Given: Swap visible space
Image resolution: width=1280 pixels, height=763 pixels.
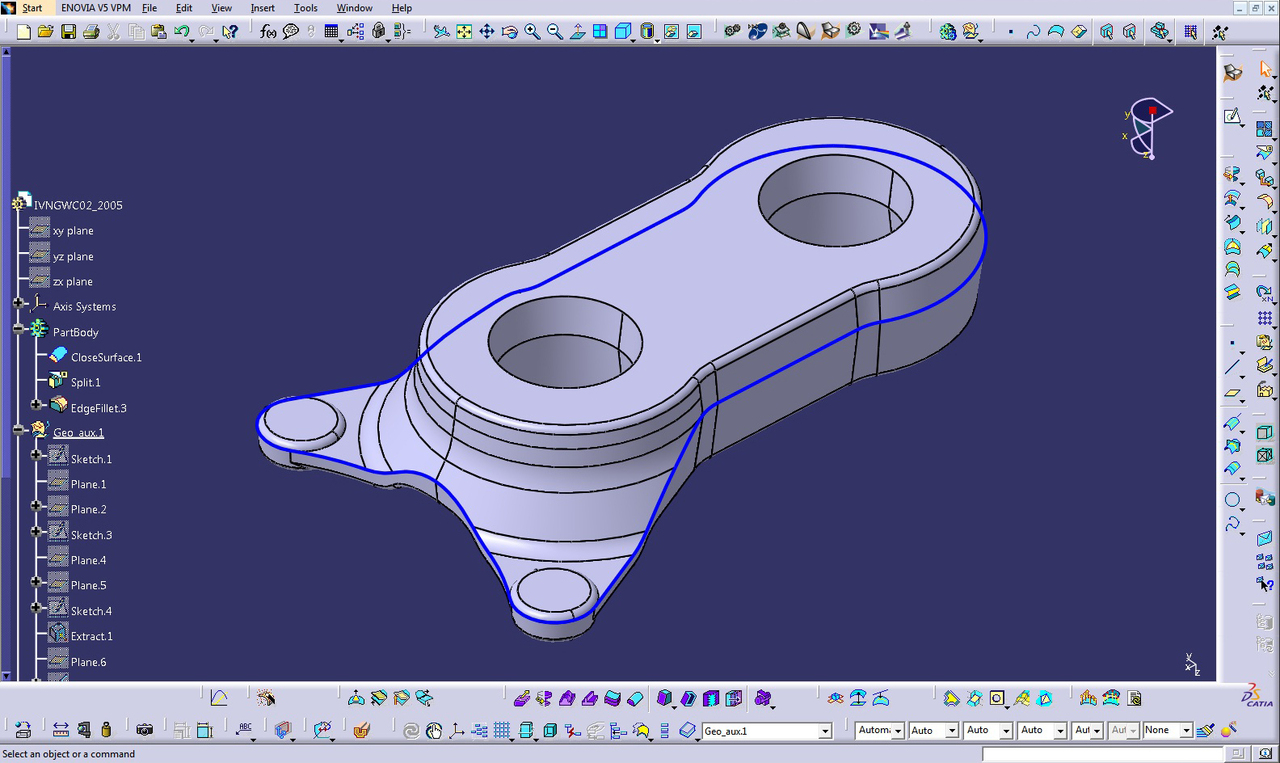Looking at the screenshot, I should coord(694,32).
